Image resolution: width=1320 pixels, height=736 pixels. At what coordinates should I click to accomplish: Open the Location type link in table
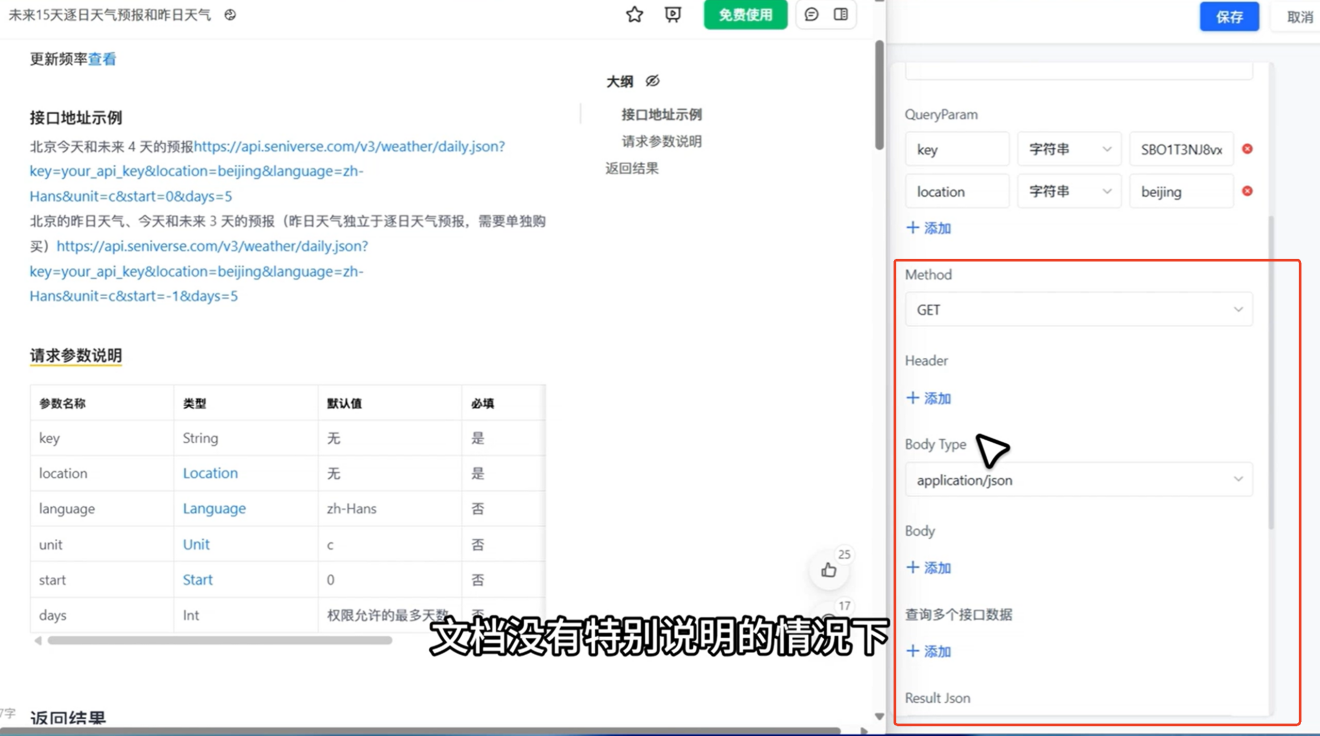(x=210, y=473)
